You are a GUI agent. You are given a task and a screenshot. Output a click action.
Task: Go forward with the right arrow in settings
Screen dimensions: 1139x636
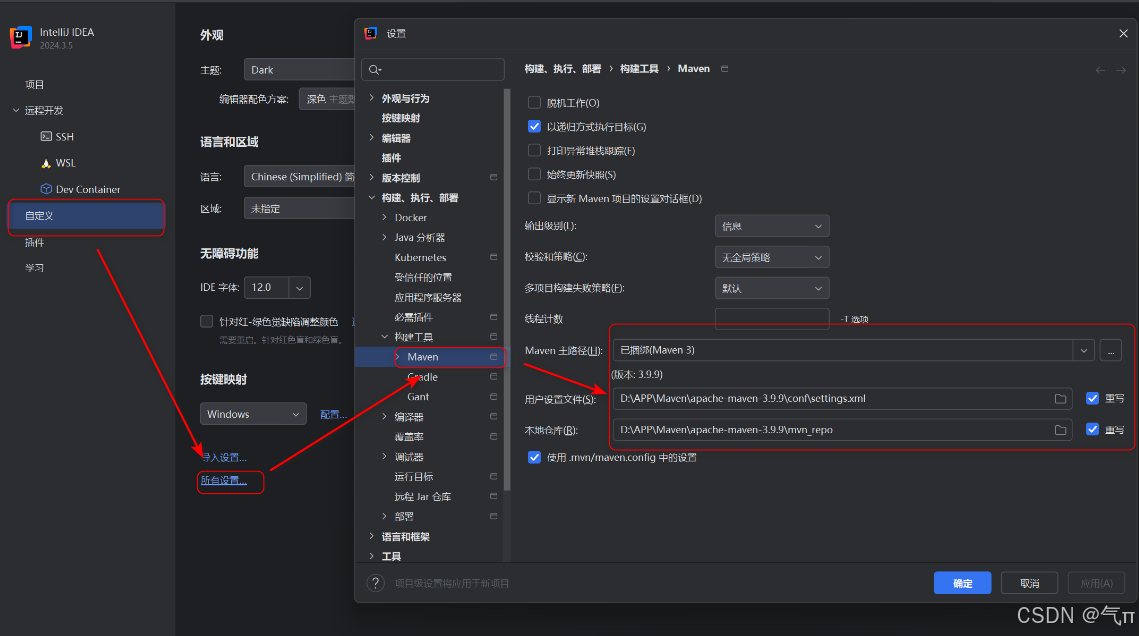(x=1121, y=70)
